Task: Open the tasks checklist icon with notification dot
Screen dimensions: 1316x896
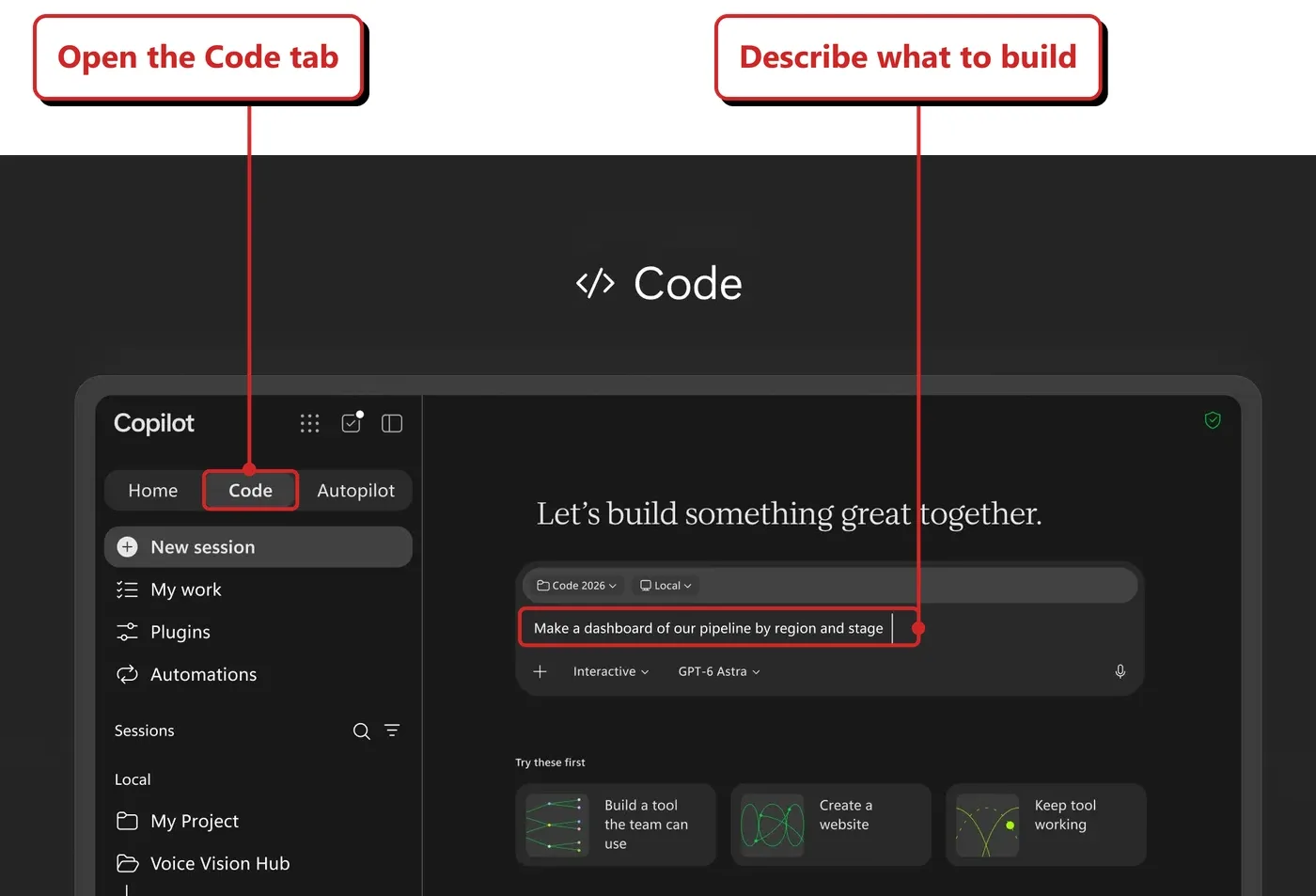Action: [x=352, y=422]
